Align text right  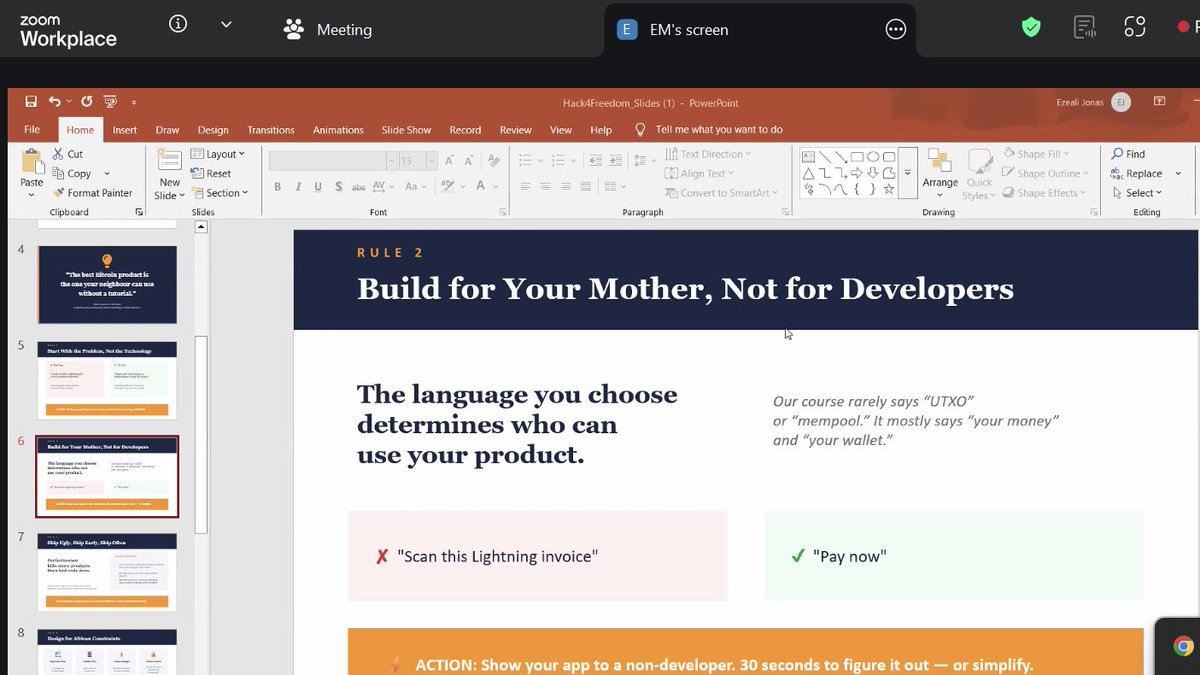(566, 187)
